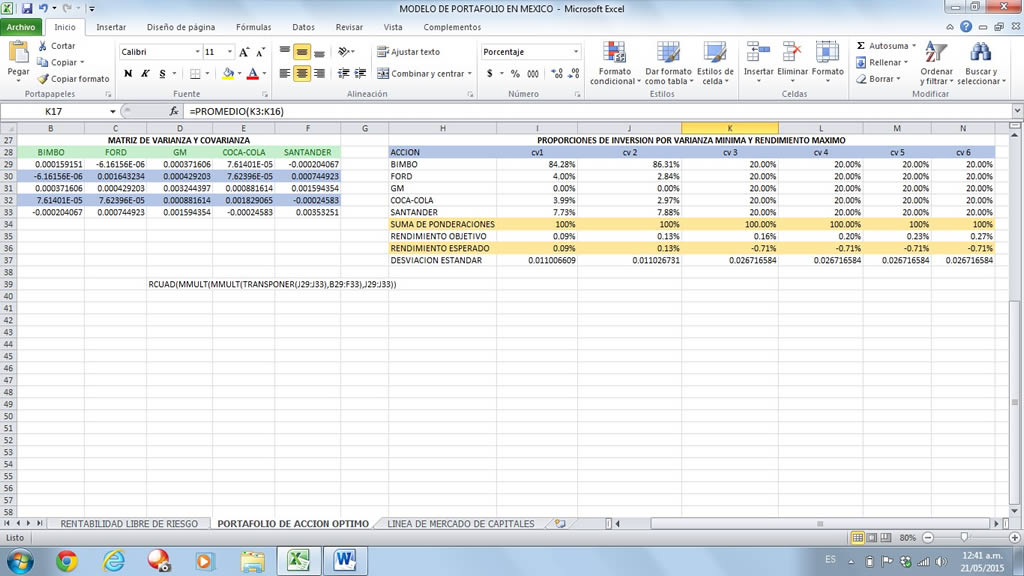Open Chrome from the taskbar
The height and width of the screenshot is (576, 1024).
click(x=67, y=560)
